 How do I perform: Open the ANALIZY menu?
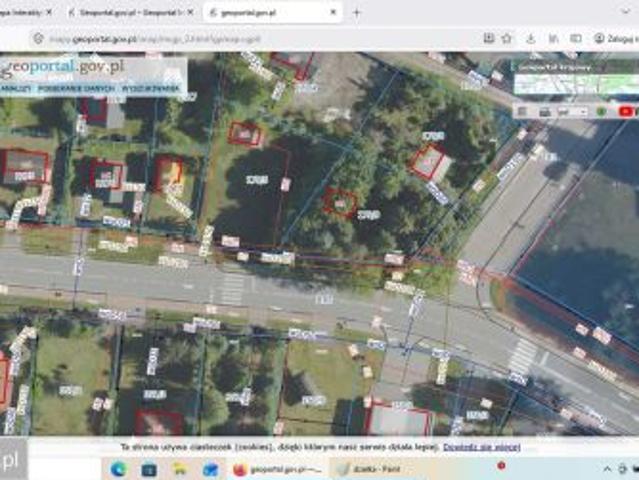coord(15,88)
